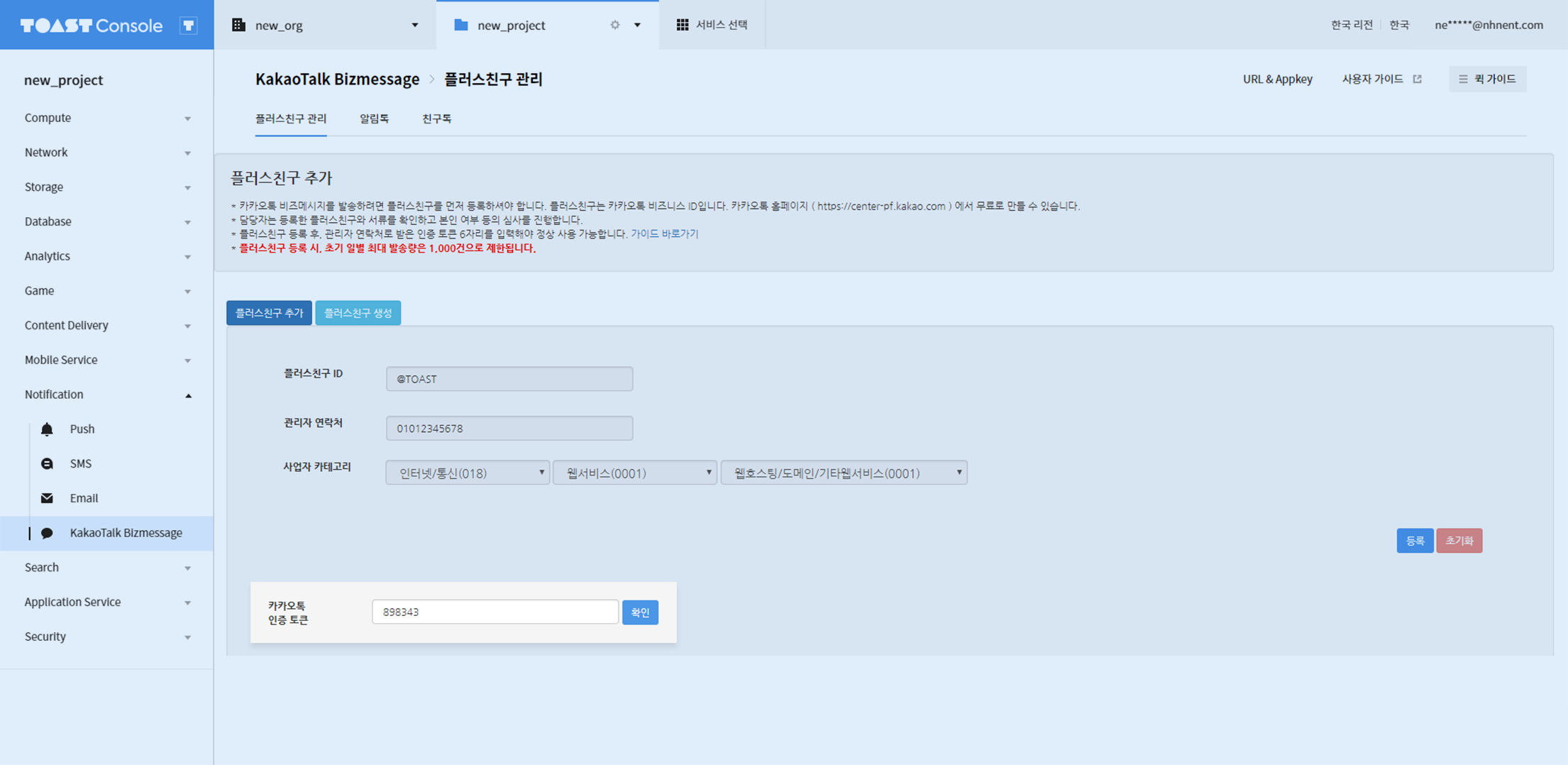The image size is (1568, 765).
Task: Follow the 가이드 바로가기 link
Action: click(x=664, y=233)
